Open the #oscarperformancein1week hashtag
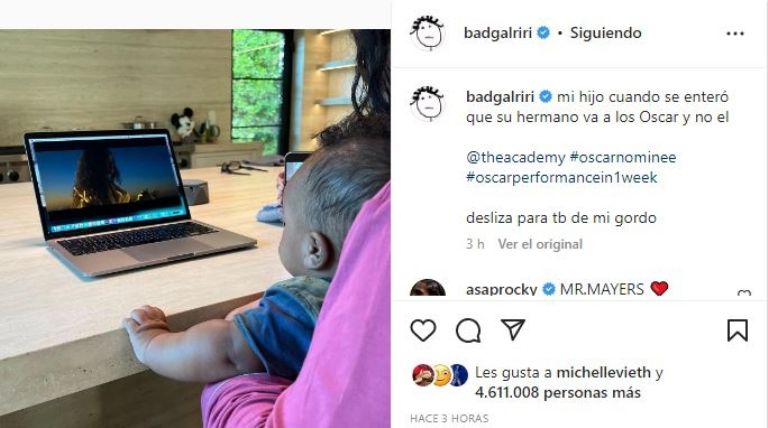This screenshot has height=428, width=768. [x=562, y=177]
